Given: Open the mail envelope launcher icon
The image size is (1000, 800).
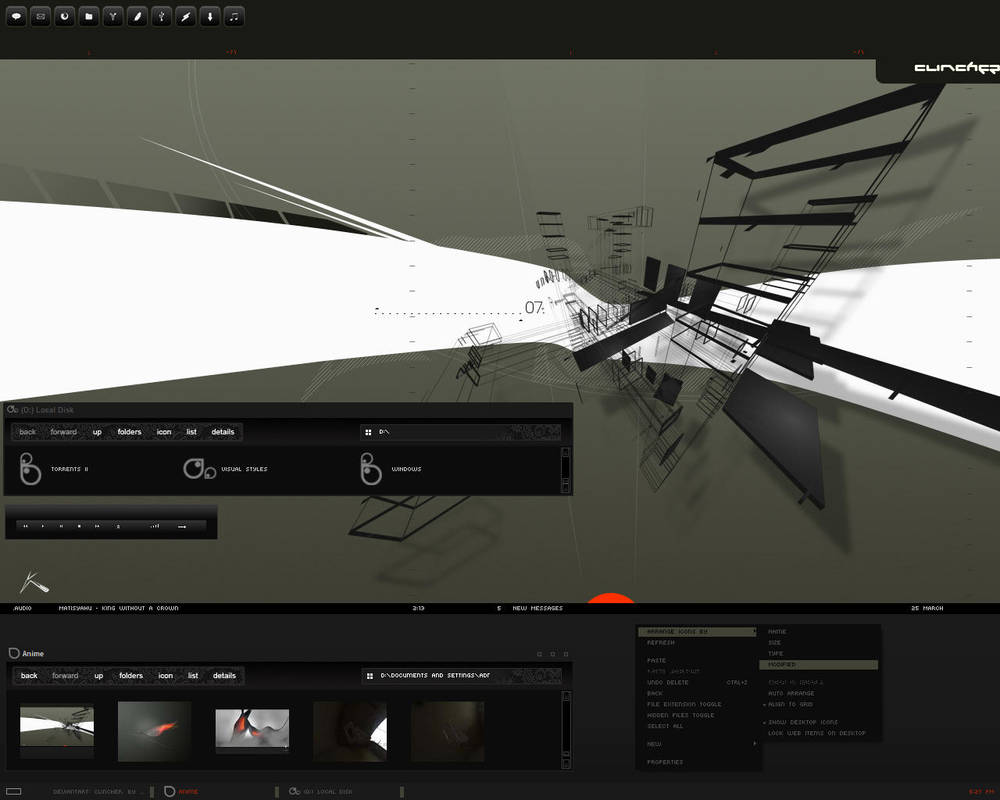Looking at the screenshot, I should coord(40,17).
